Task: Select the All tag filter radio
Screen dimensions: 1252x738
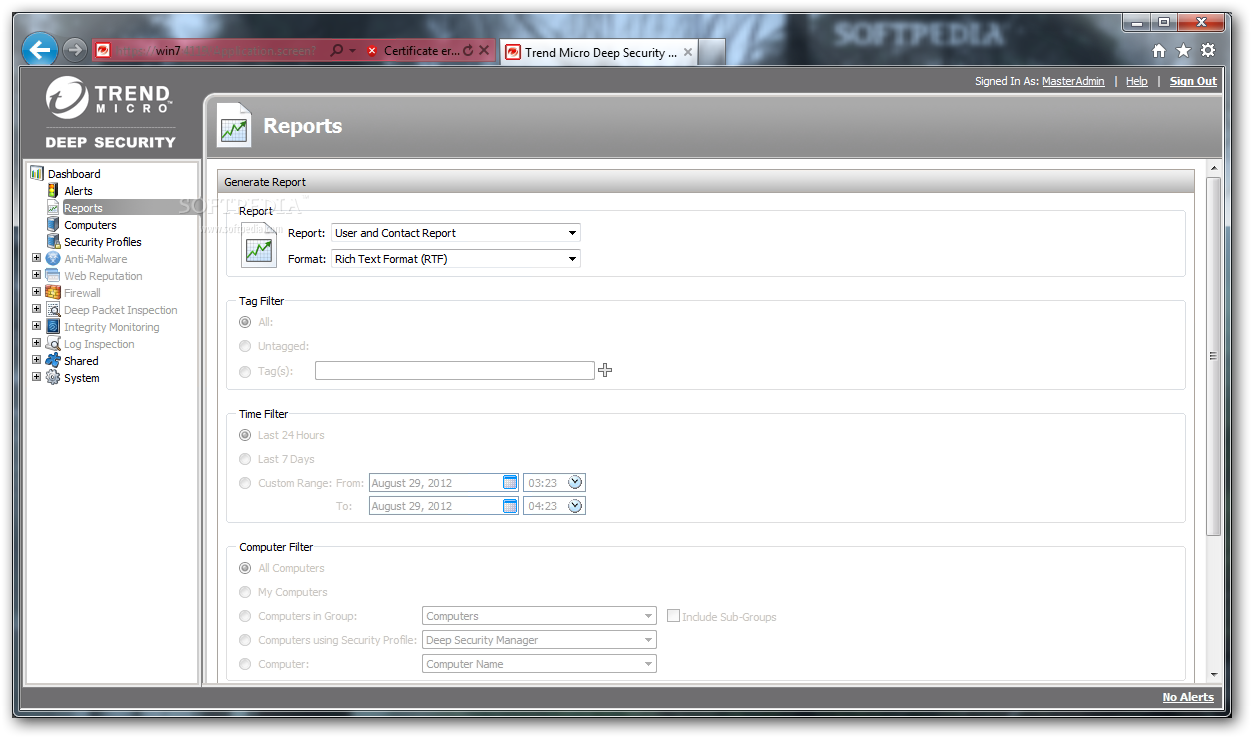Action: click(245, 322)
